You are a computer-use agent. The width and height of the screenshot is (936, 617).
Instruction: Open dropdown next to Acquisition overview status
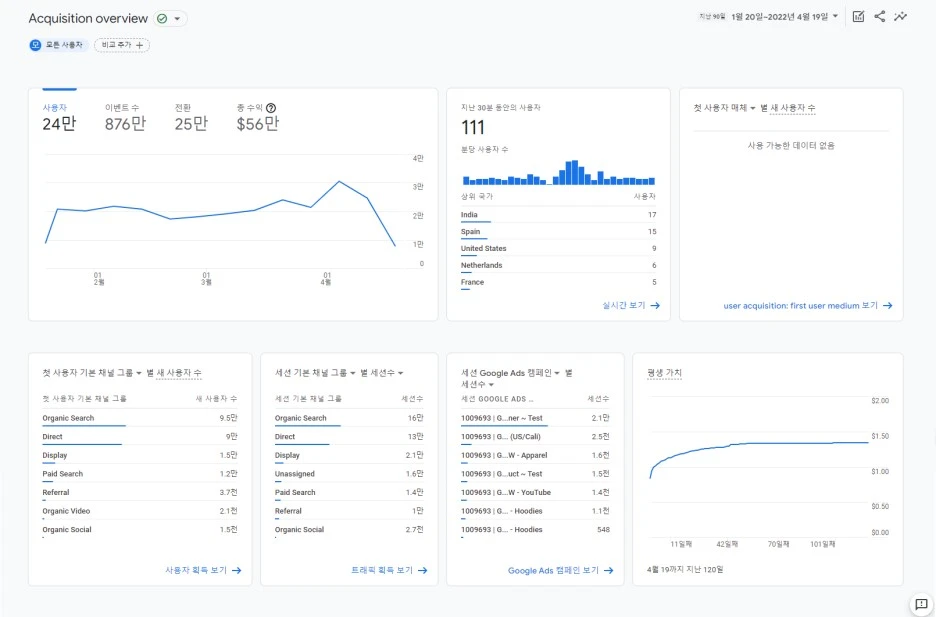coord(177,18)
